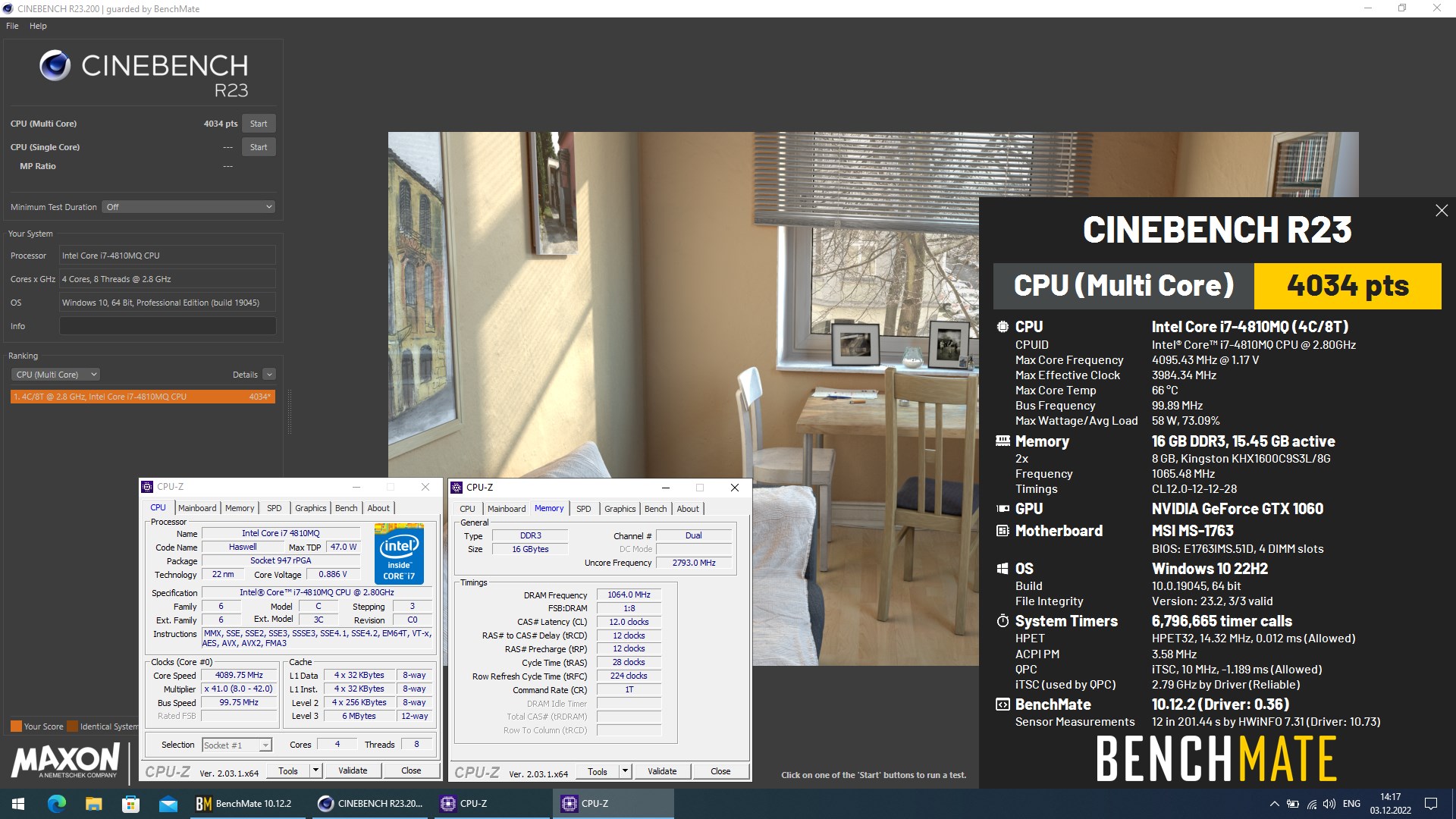1456x819 pixels.
Task: Start the CPU (Single Core) test
Action: coord(259,147)
